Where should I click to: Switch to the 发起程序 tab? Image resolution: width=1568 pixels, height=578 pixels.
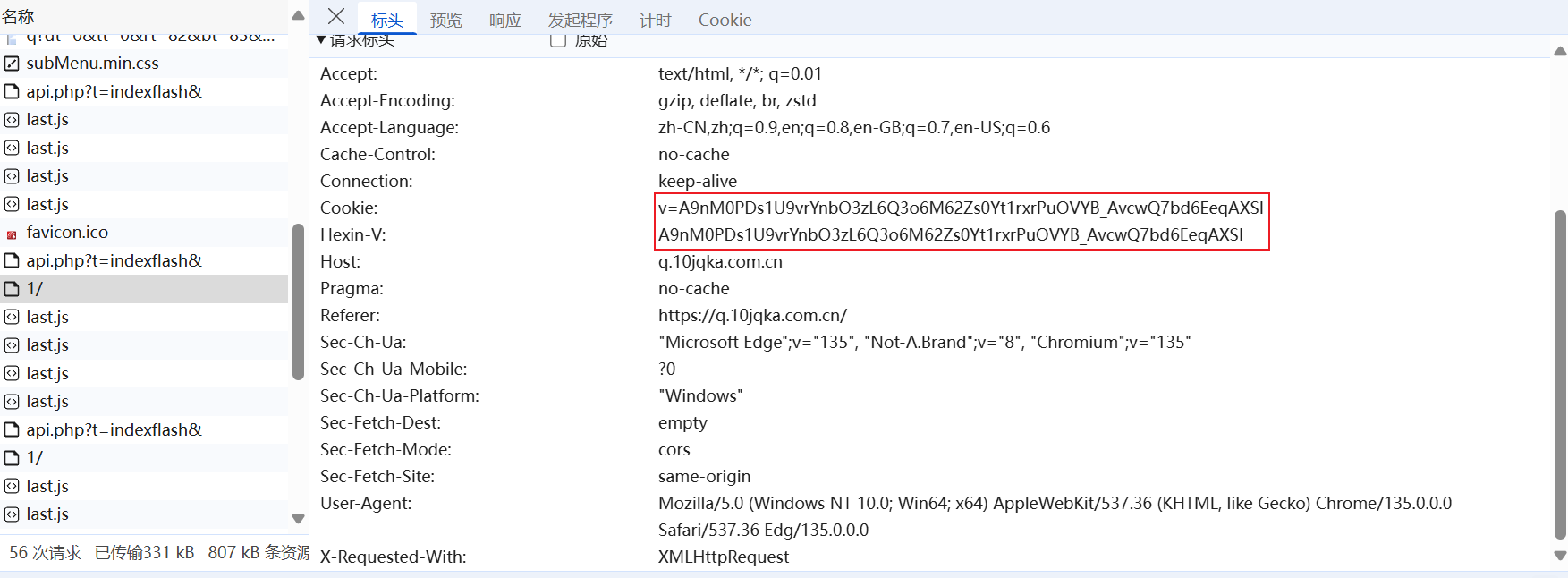coord(581,20)
